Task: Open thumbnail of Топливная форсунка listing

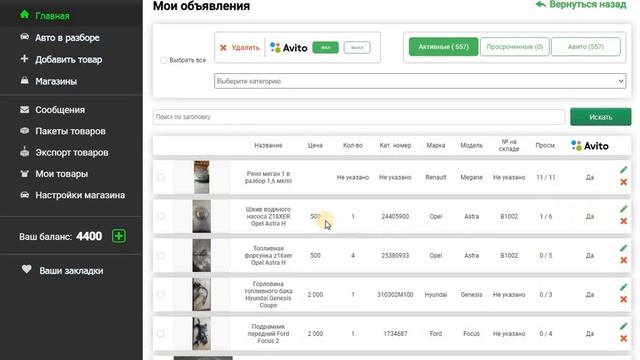Action: pyautogui.click(x=202, y=256)
